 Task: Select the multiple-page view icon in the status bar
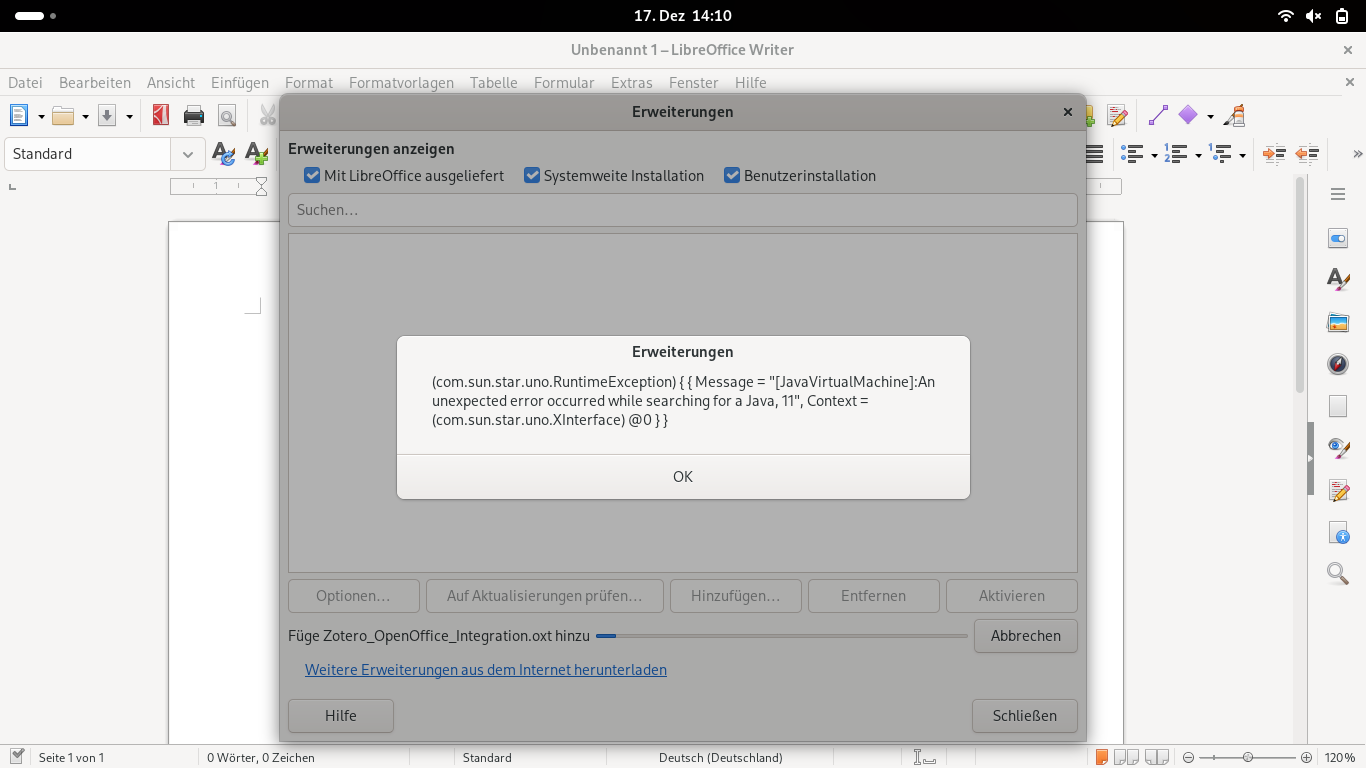point(1127,757)
